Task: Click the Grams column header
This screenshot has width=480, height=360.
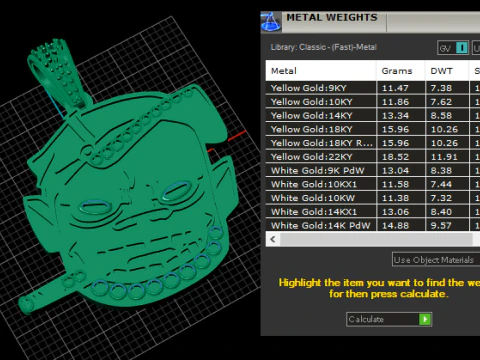Action: point(401,71)
